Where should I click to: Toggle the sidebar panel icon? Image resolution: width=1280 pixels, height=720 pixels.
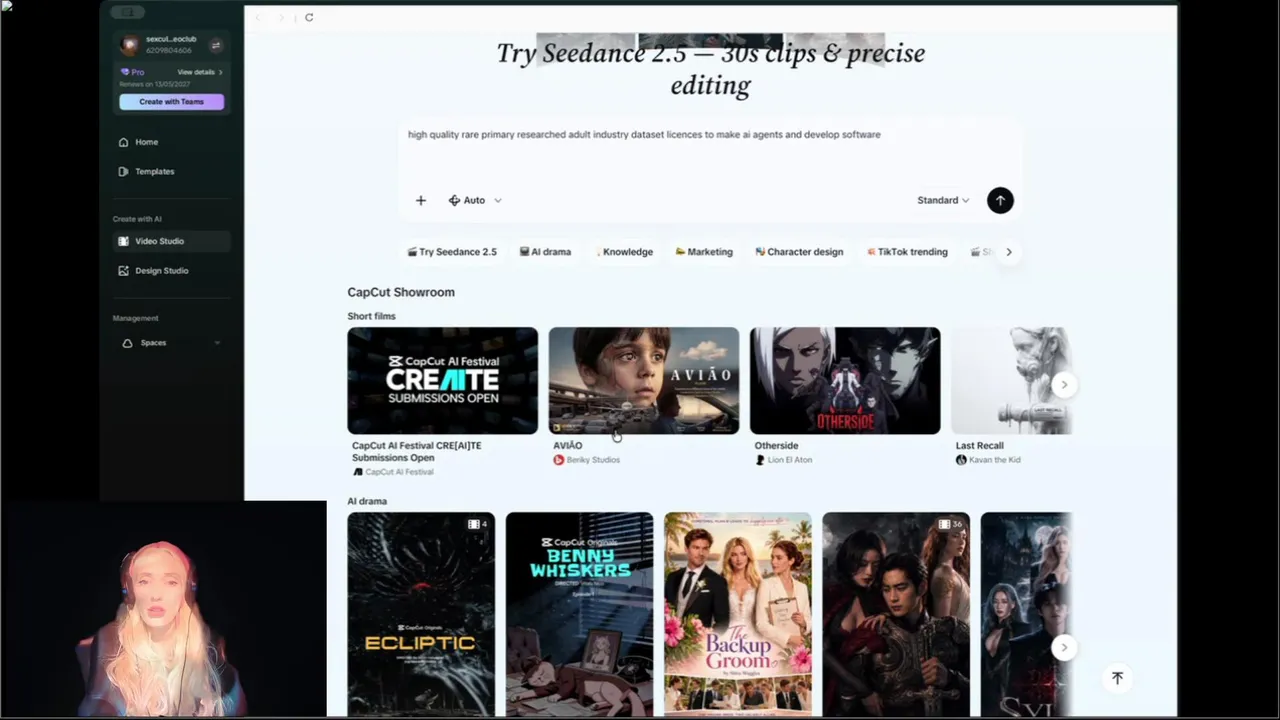(127, 12)
